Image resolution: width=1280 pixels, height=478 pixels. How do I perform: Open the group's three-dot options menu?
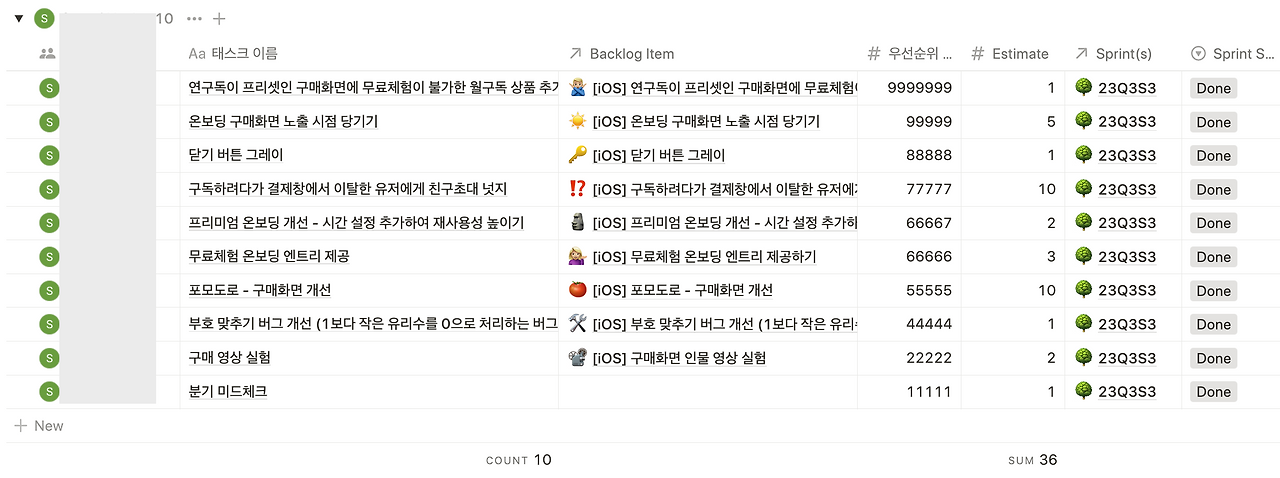tap(194, 18)
